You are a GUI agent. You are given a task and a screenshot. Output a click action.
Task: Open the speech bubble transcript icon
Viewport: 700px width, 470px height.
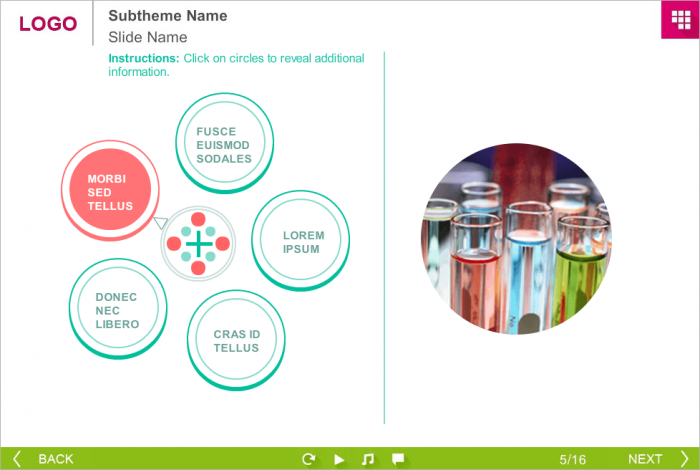click(x=398, y=459)
